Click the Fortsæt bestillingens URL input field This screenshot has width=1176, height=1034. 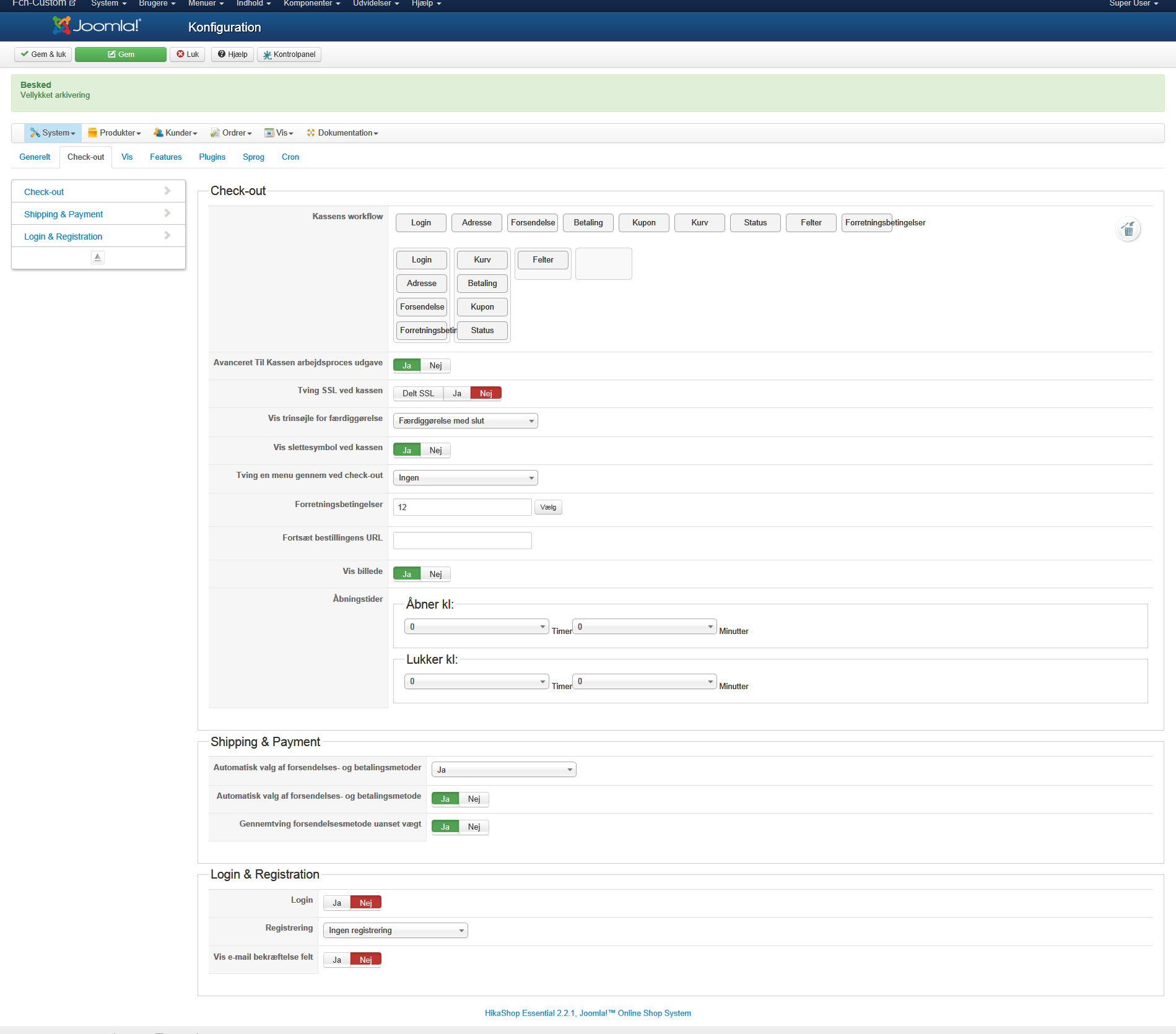pos(462,541)
